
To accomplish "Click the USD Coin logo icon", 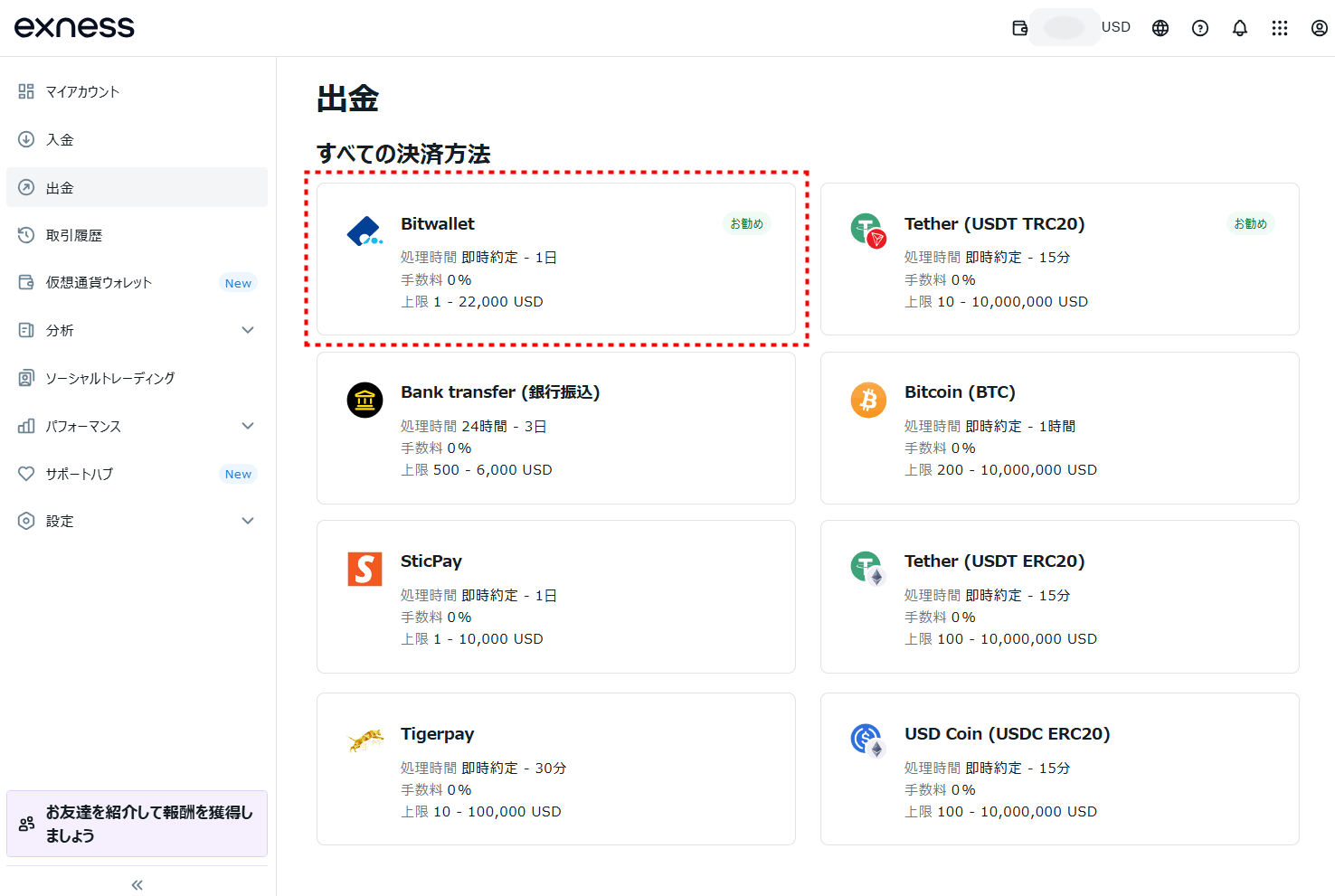I will 868,740.
